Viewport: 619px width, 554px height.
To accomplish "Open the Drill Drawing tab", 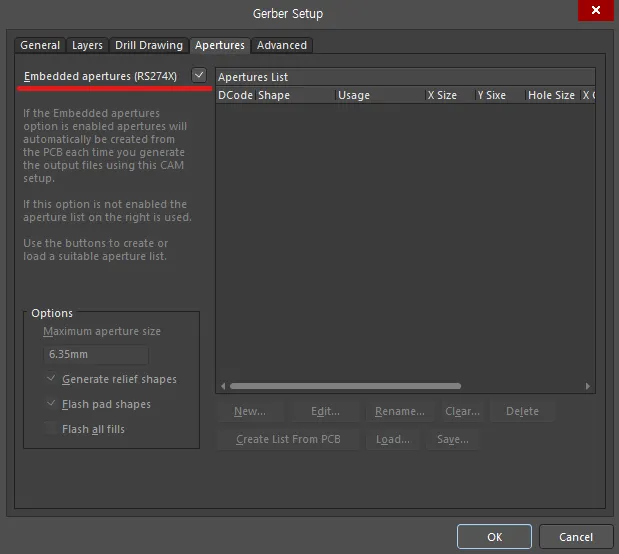I will (x=149, y=45).
